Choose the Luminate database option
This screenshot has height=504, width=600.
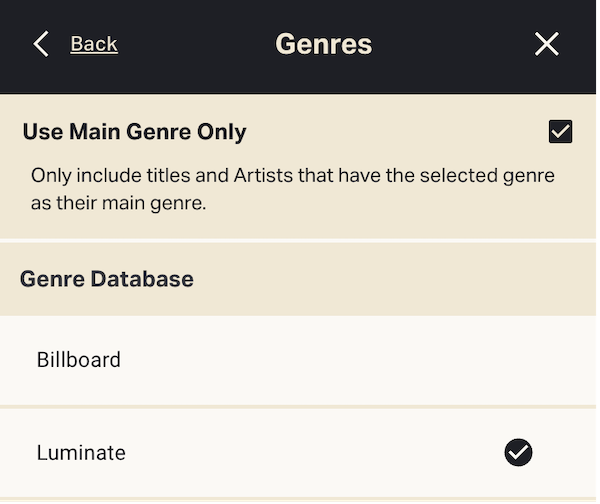[300, 453]
